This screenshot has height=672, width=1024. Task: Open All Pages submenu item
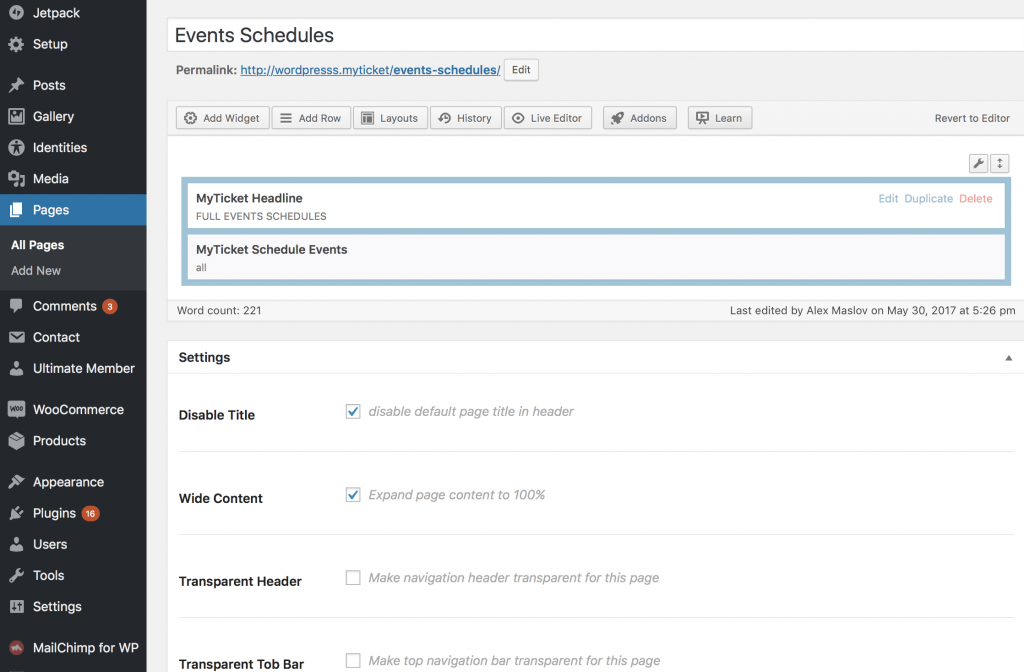coord(37,245)
